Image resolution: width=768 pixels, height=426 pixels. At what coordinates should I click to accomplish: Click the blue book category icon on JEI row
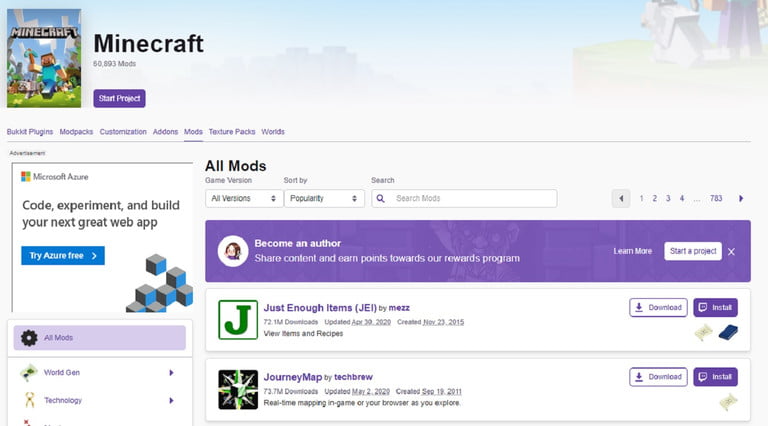(728, 332)
